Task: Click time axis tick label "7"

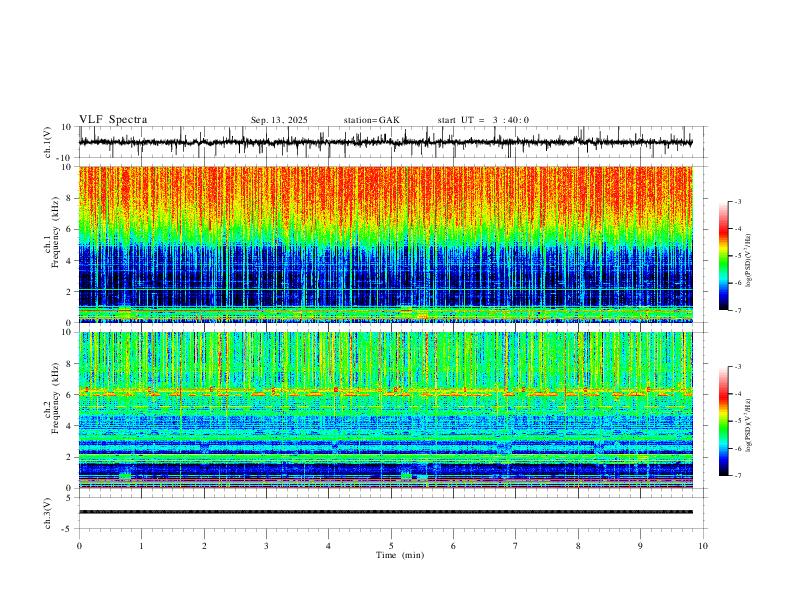Action: [x=516, y=546]
